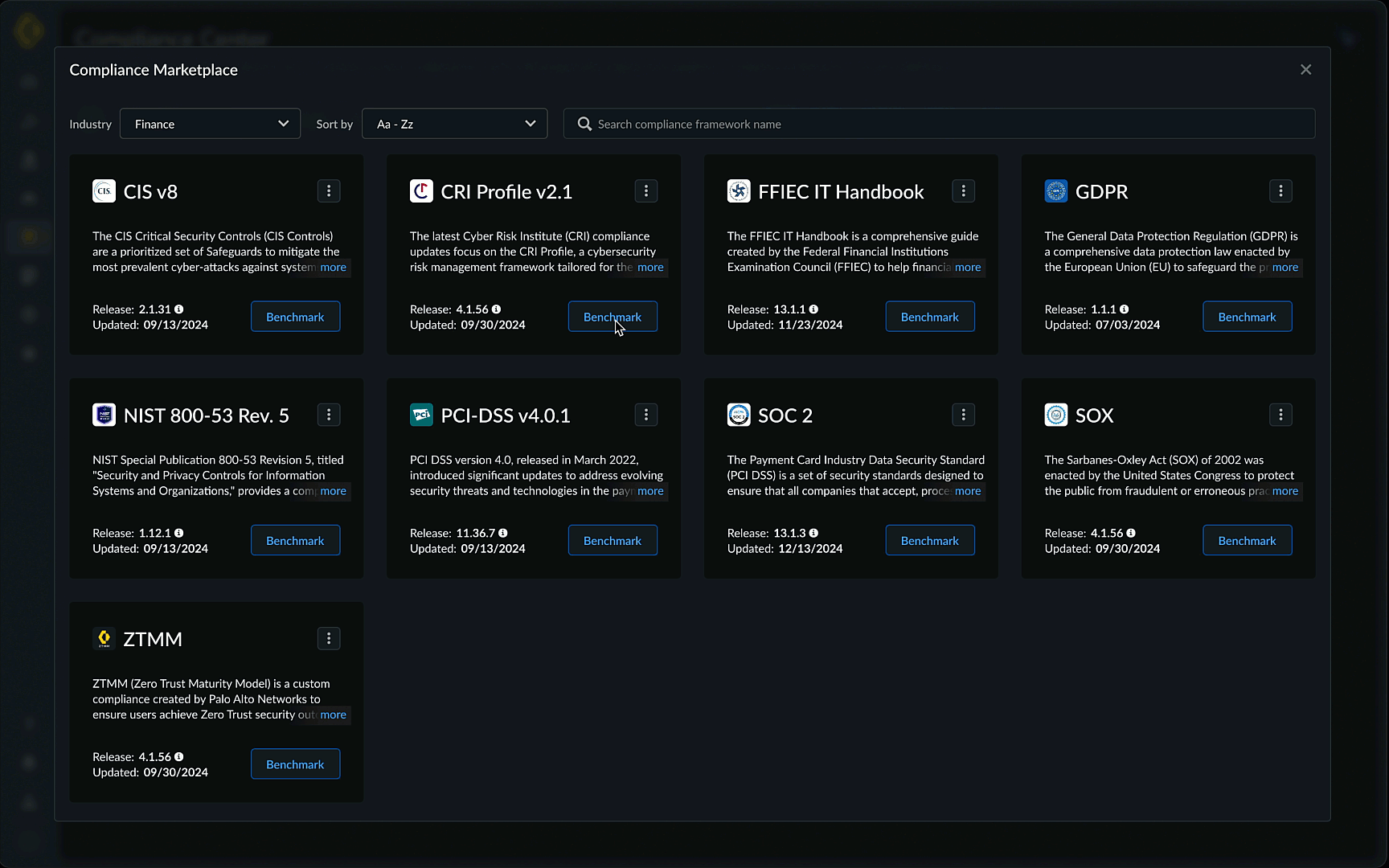Click the NIST 800-53 Rev. 5 logo icon
The image size is (1389, 868).
click(x=104, y=415)
